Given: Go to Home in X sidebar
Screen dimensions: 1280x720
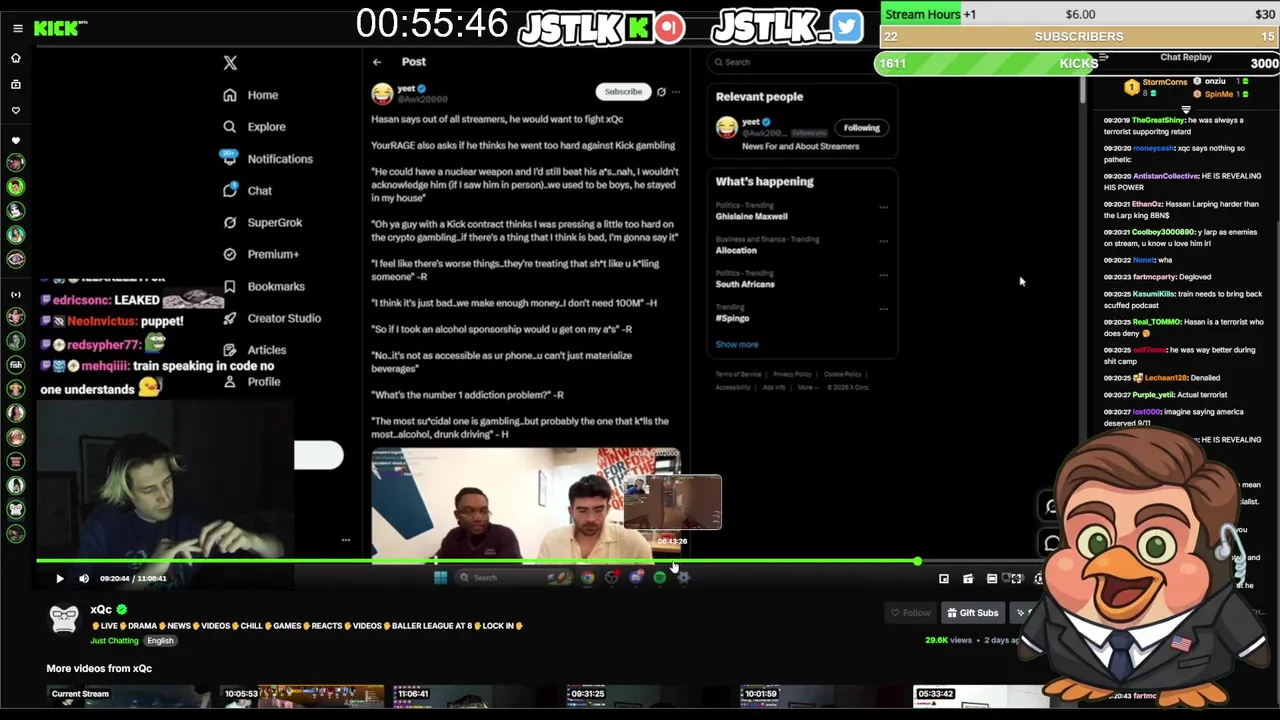Looking at the screenshot, I should (x=251, y=95).
